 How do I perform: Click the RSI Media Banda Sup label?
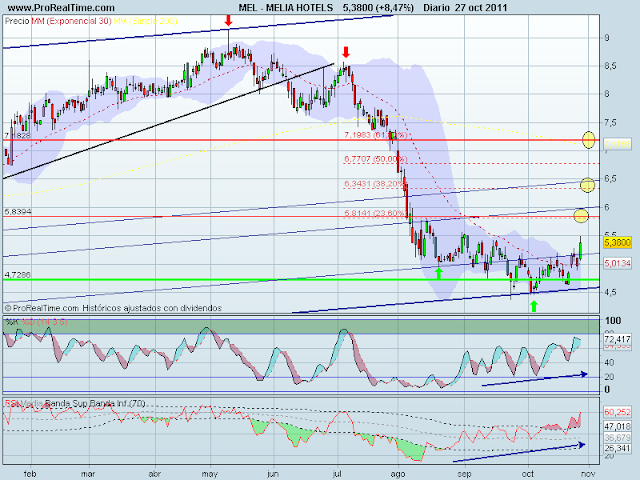(x=75, y=404)
